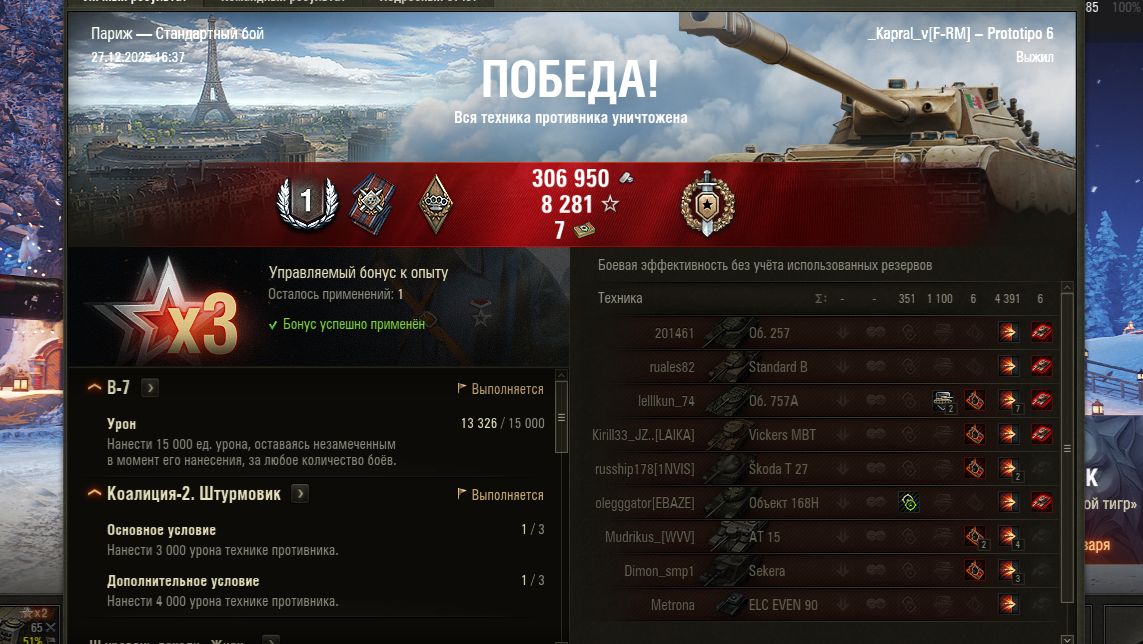Click the diamond-shaped brass knuckles medal
Image resolution: width=1143 pixels, height=644 pixels.
(x=436, y=204)
